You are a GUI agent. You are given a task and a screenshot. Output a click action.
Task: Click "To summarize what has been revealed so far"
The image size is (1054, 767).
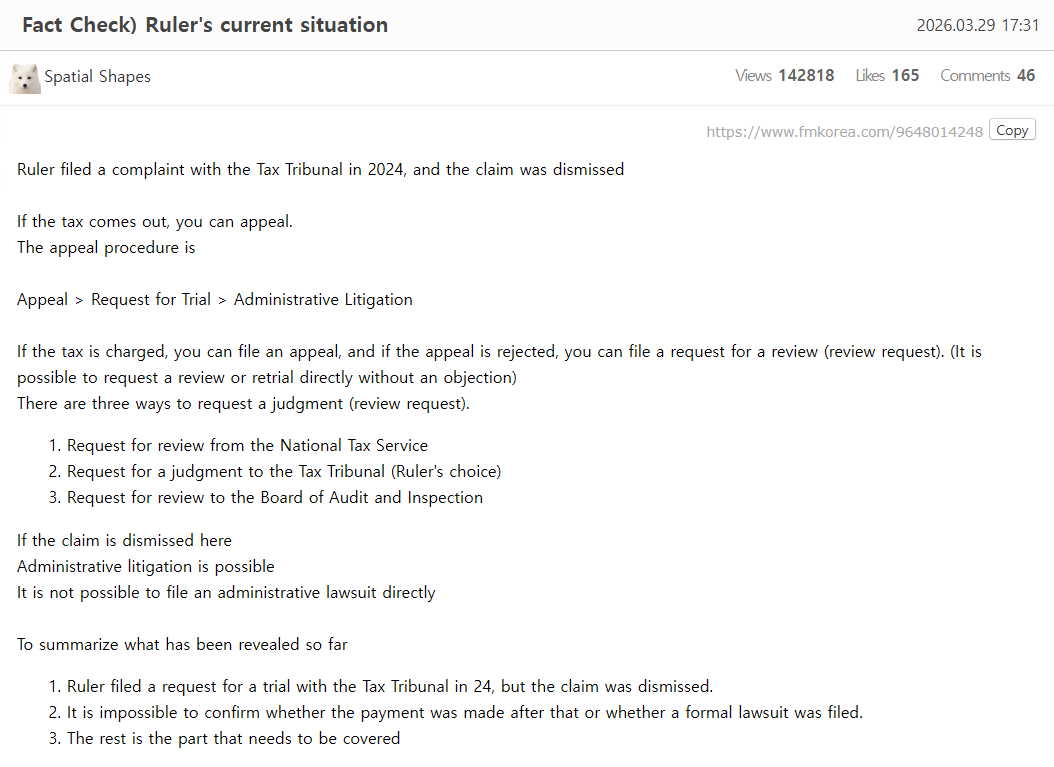pyautogui.click(x=182, y=645)
